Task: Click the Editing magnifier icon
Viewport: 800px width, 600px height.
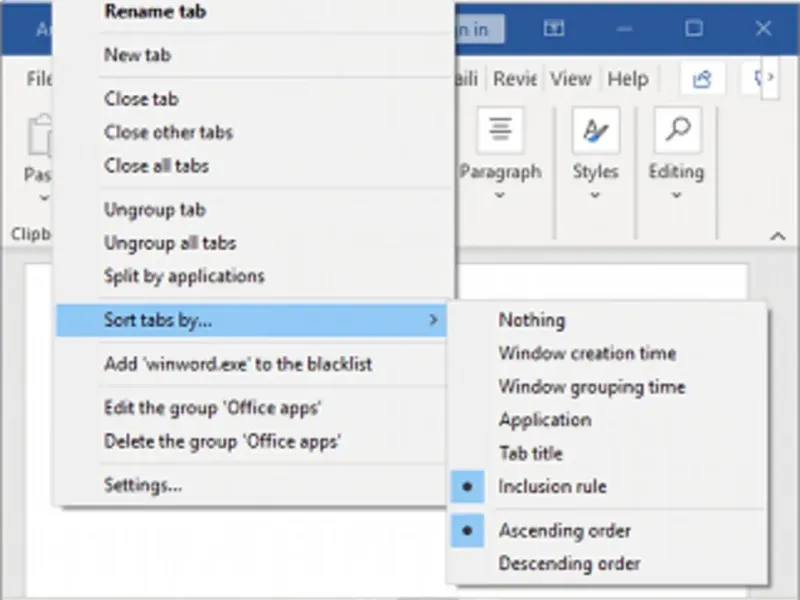Action: pos(676,130)
